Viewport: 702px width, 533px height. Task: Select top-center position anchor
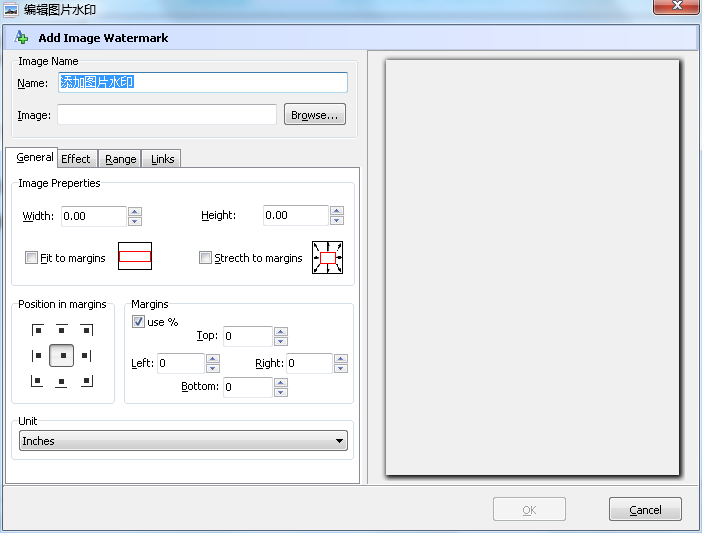point(62,329)
